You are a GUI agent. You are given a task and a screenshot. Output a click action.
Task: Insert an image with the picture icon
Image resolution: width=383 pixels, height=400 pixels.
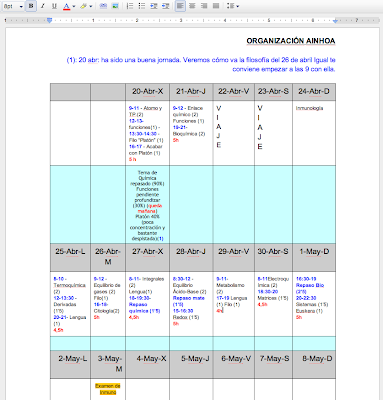[115, 6]
